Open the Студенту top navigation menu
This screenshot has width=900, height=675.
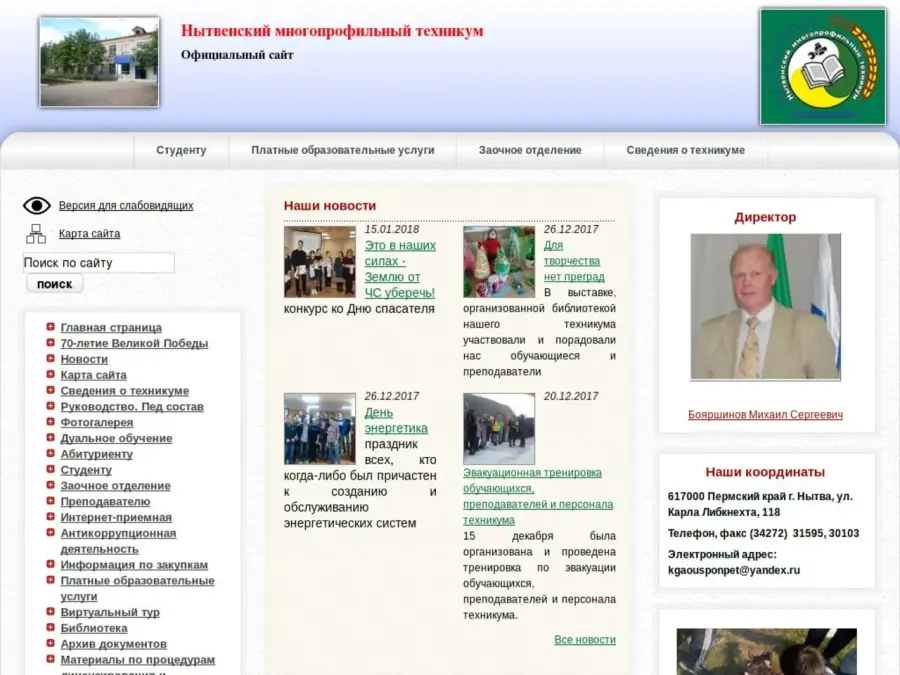181,150
